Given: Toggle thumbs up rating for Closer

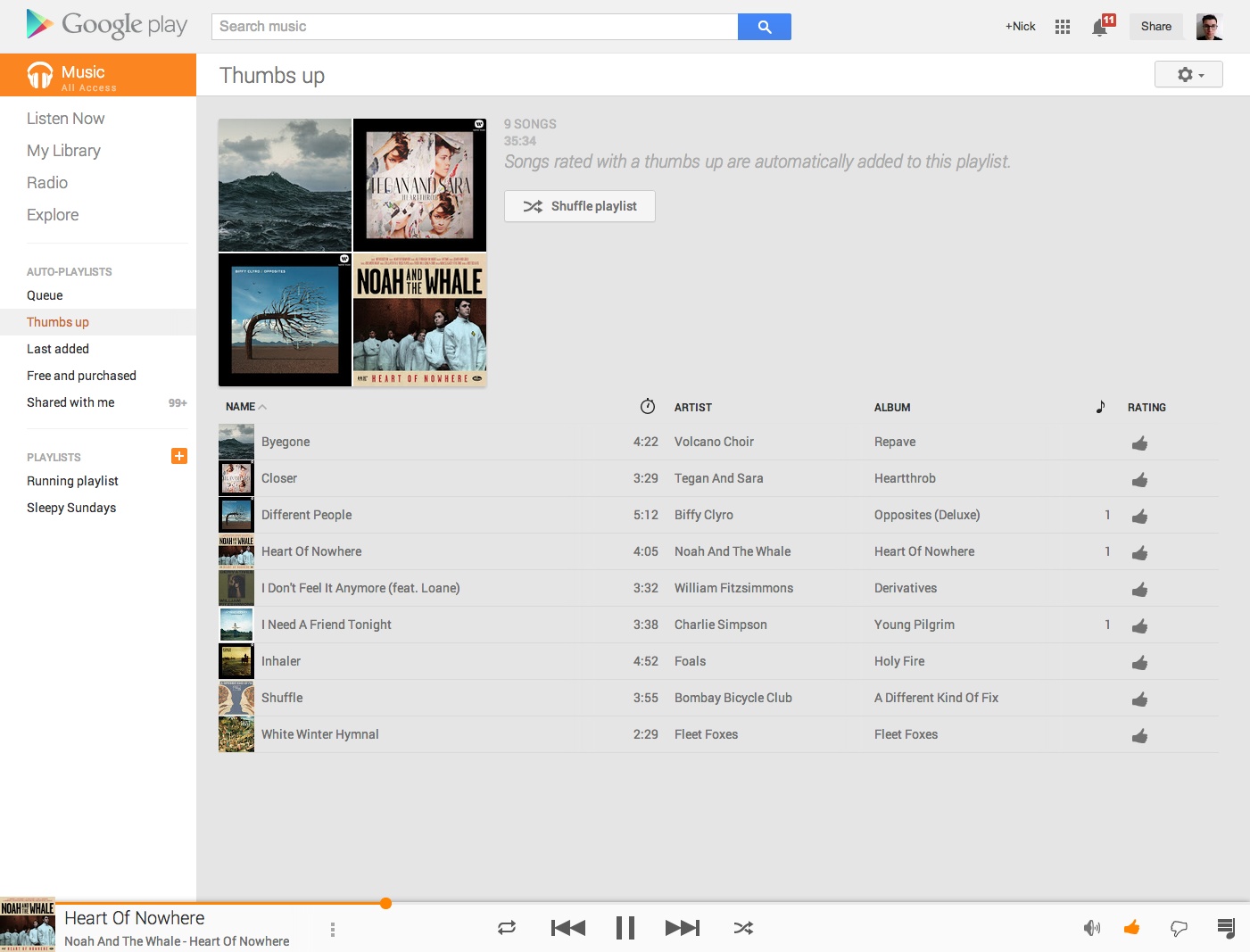Looking at the screenshot, I should [x=1139, y=480].
